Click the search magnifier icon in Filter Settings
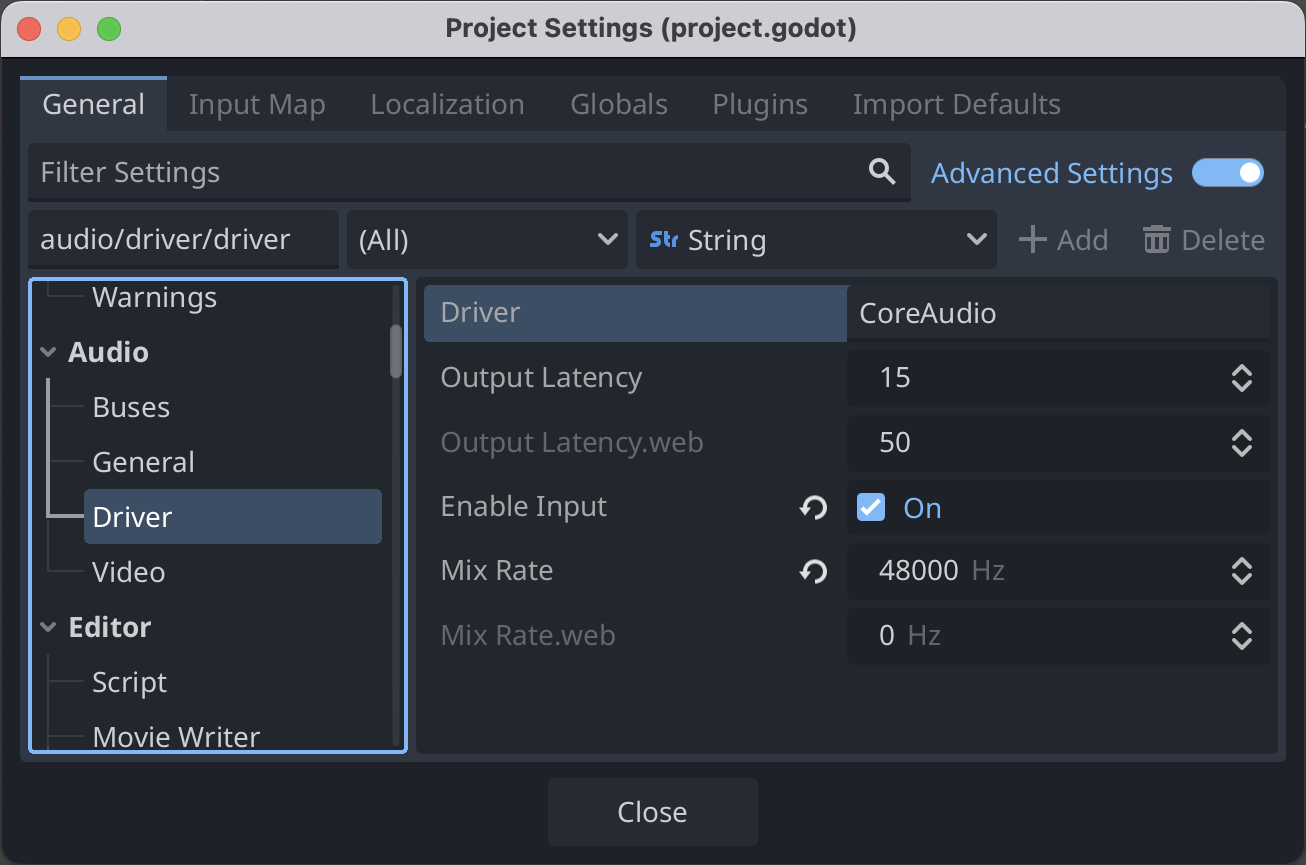The height and width of the screenshot is (865, 1306). point(881,172)
